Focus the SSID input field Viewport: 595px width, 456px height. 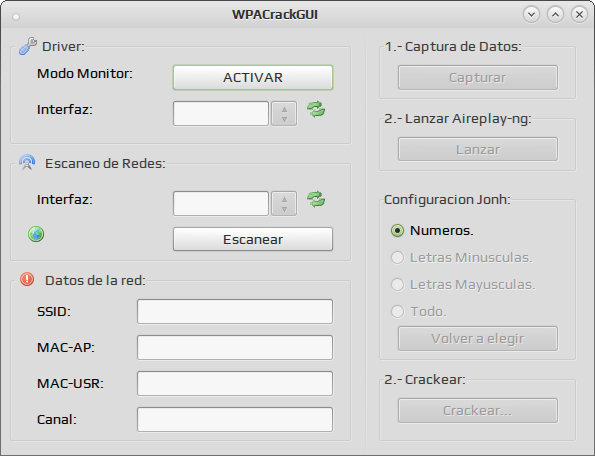pyautogui.click(x=235, y=311)
